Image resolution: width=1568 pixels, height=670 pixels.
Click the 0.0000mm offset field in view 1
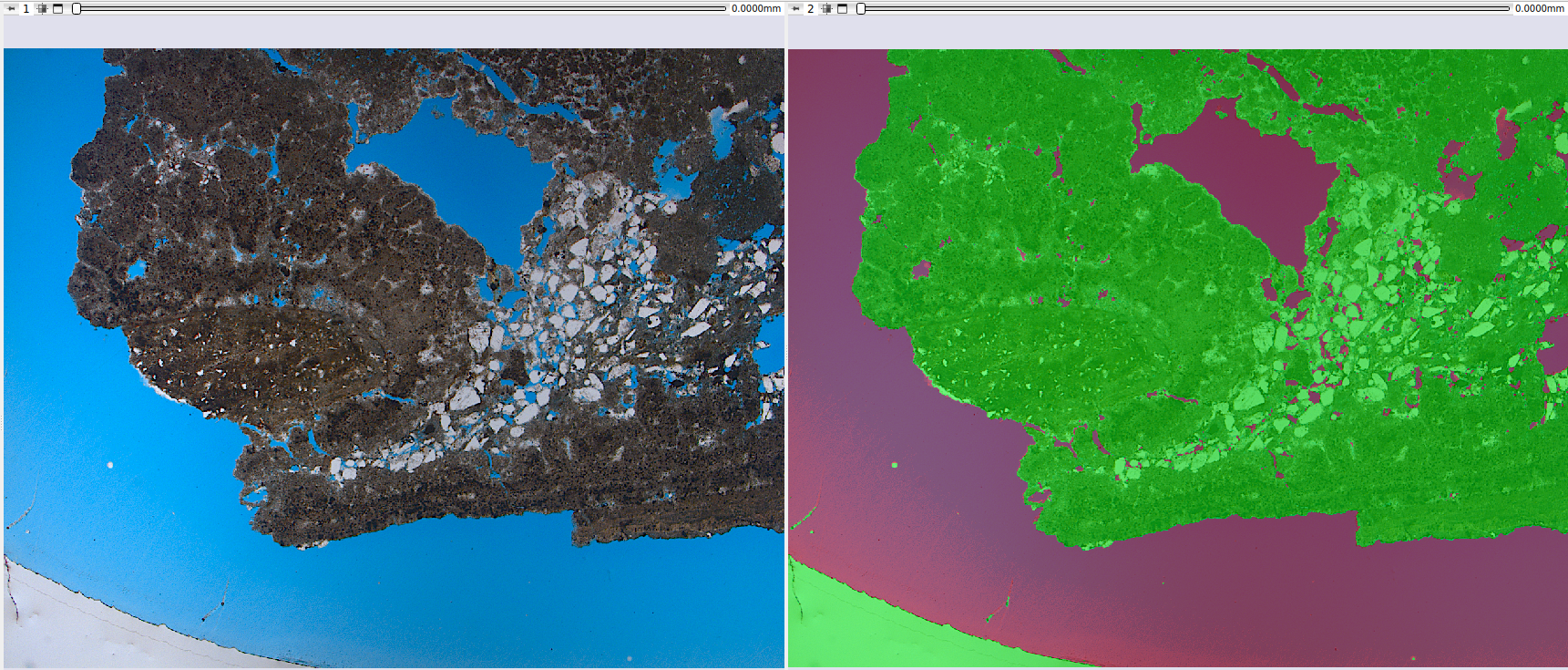[755, 8]
